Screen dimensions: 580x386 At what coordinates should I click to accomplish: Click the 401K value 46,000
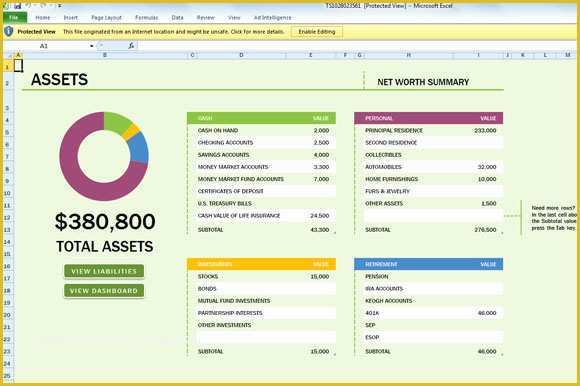pos(487,313)
